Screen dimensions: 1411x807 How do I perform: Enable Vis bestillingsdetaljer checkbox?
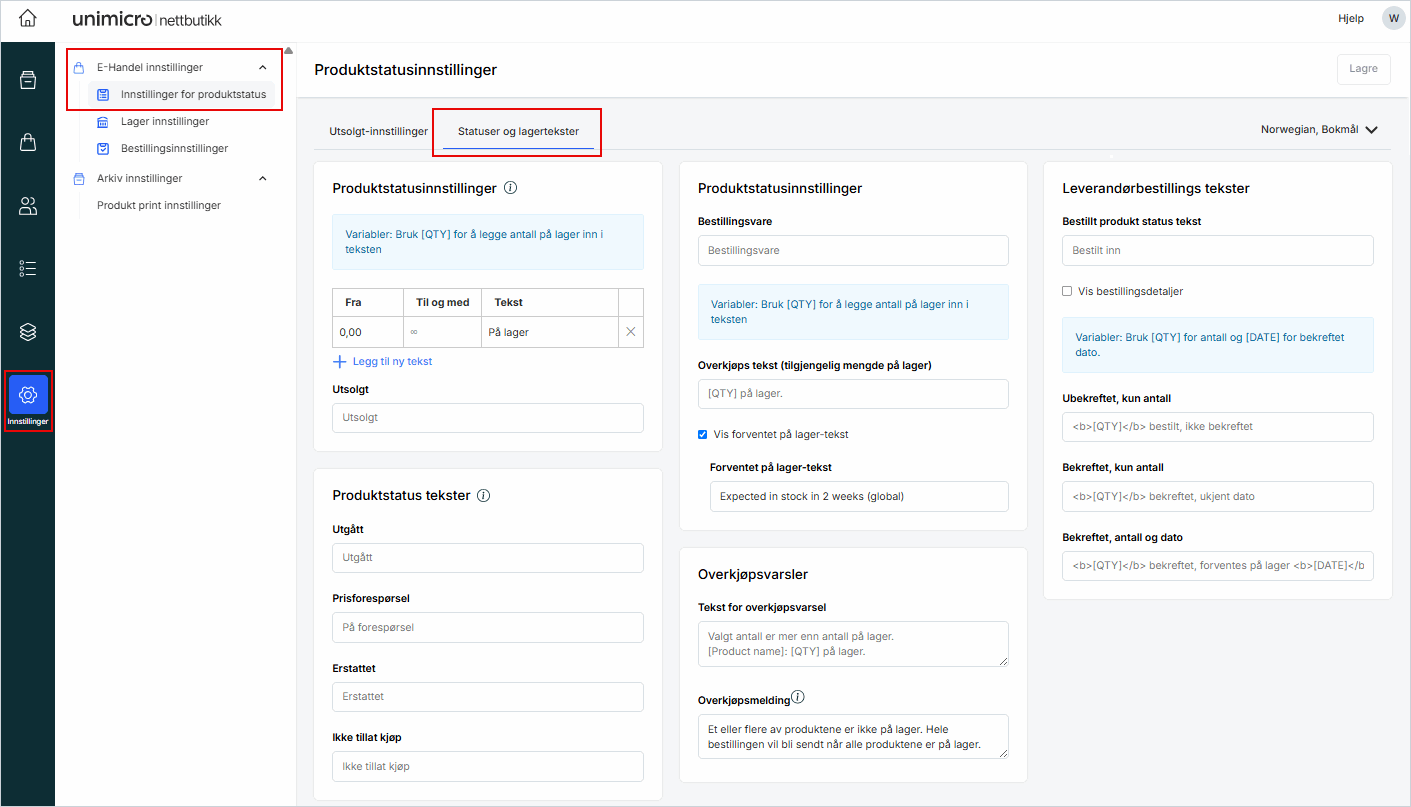1067,292
